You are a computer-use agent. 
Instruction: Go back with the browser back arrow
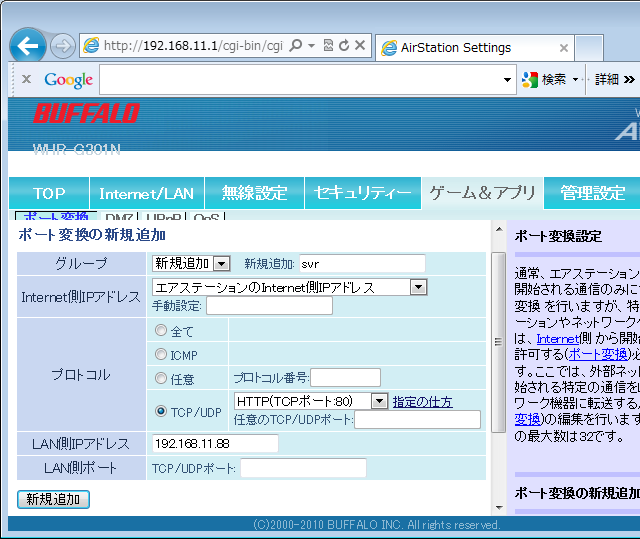(x=27, y=46)
